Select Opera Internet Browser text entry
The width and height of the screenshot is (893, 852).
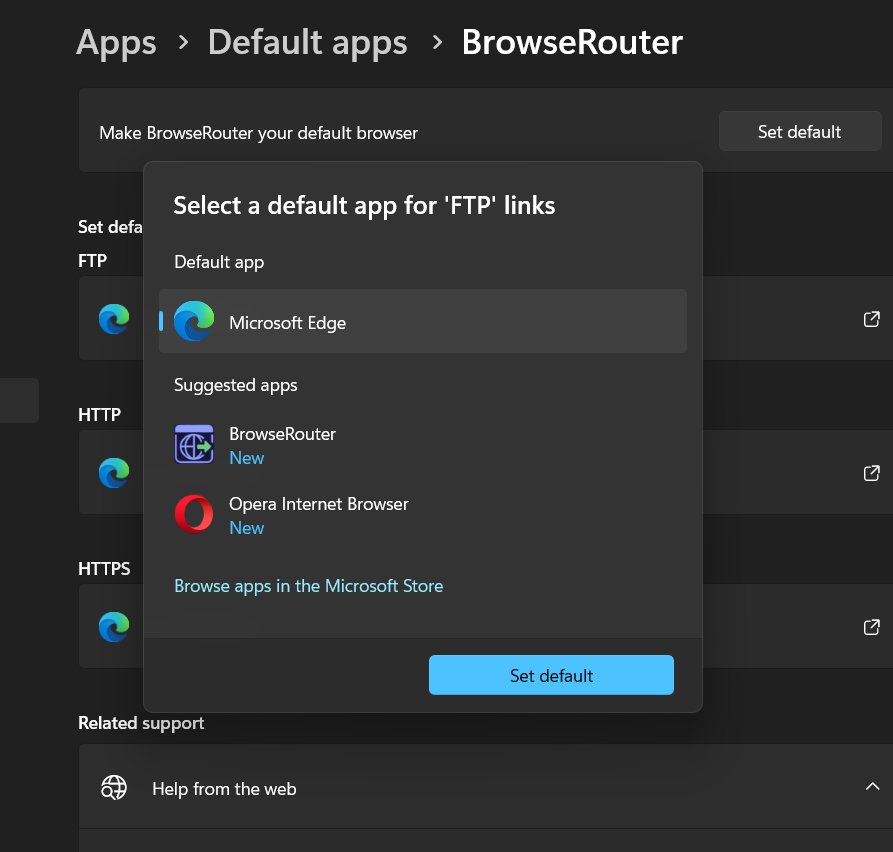(319, 504)
